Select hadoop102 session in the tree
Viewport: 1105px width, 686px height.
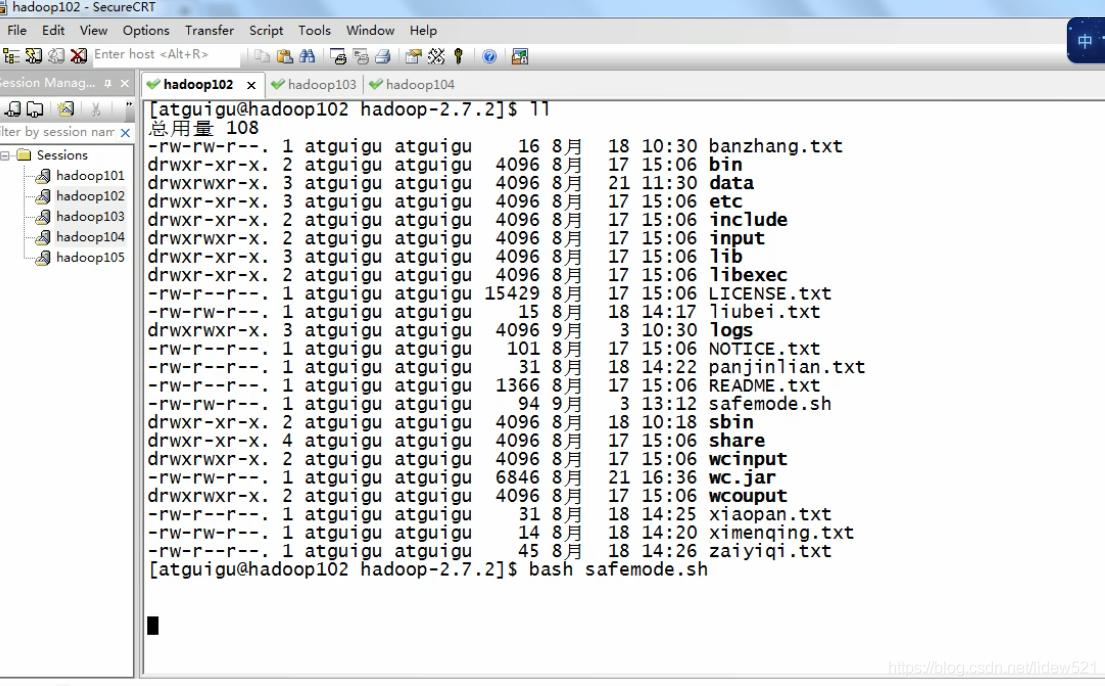click(90, 196)
